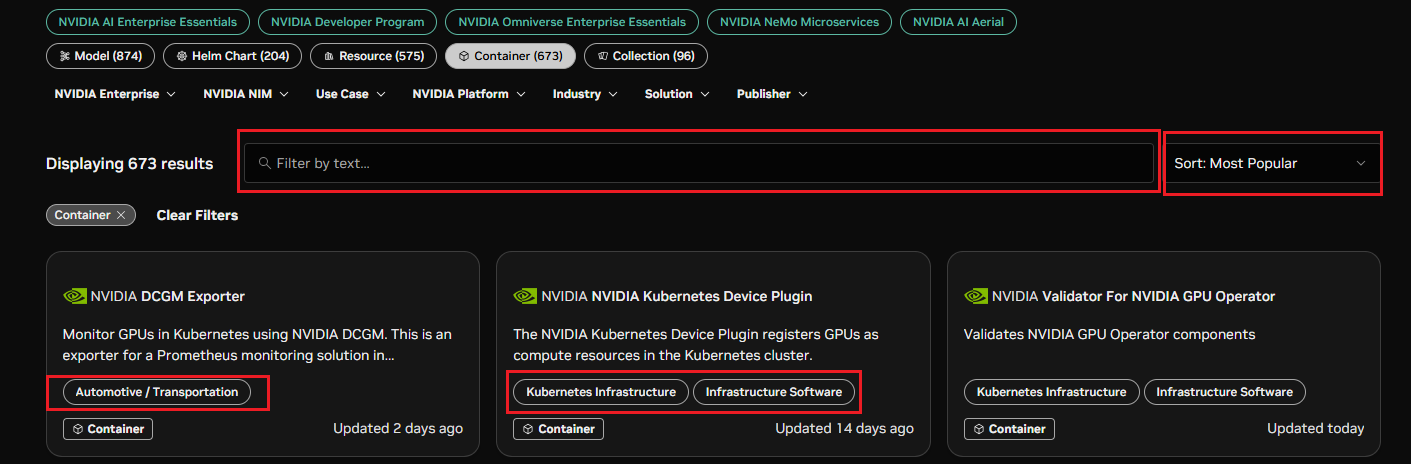Click "Validates NVIDIA GPU Operator components" text
The height and width of the screenshot is (464, 1411).
click(1109, 334)
